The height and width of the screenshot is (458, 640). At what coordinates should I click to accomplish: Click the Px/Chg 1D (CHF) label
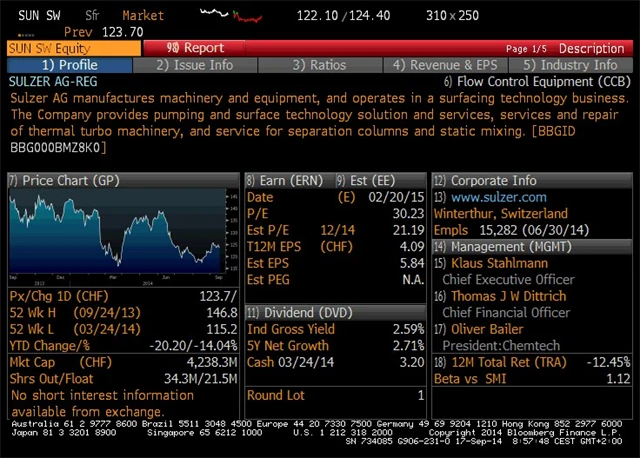[59, 296]
